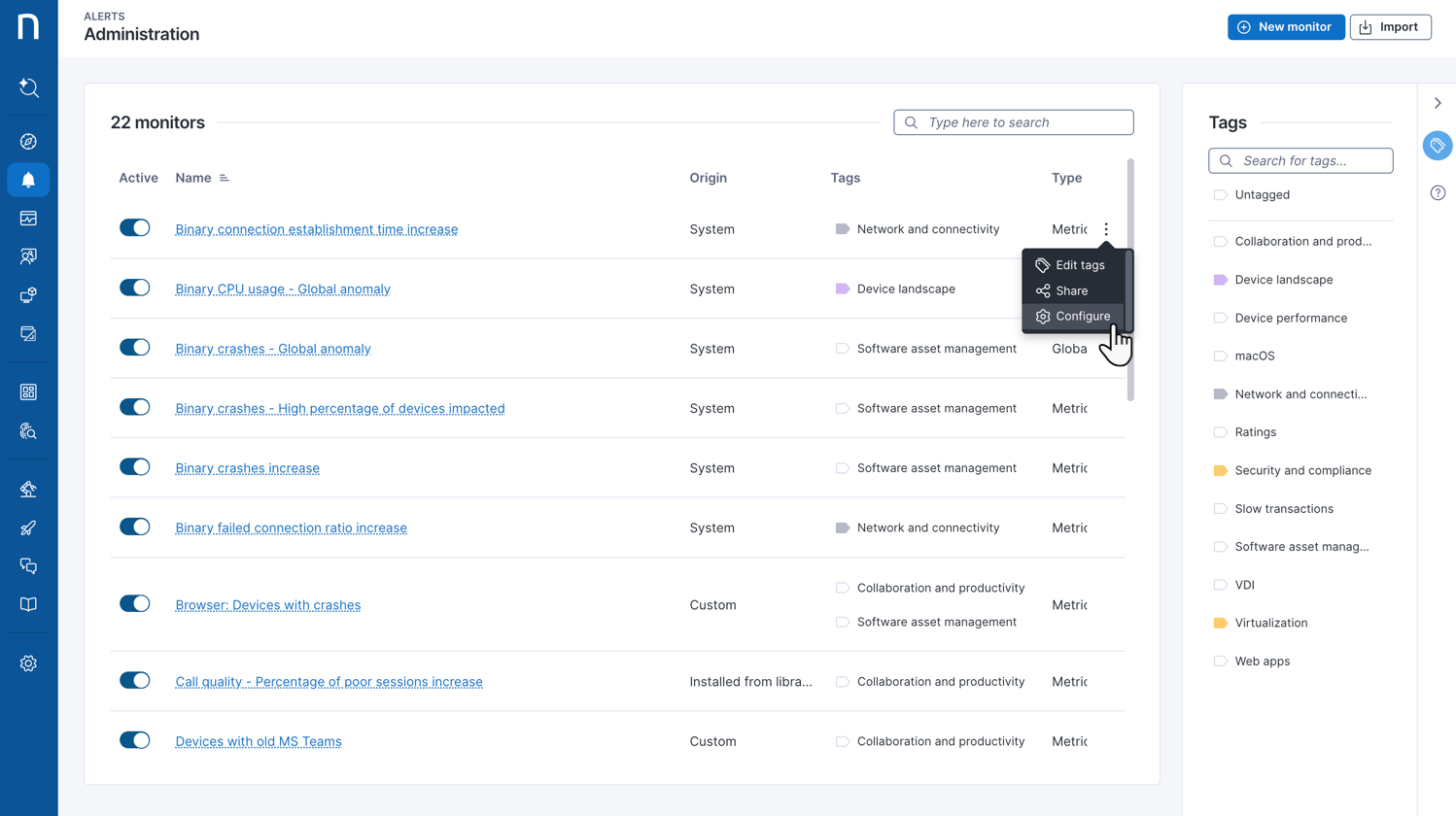The image size is (1456, 816).
Task: Choose Edit tags in the context menu
Action: [x=1079, y=265]
